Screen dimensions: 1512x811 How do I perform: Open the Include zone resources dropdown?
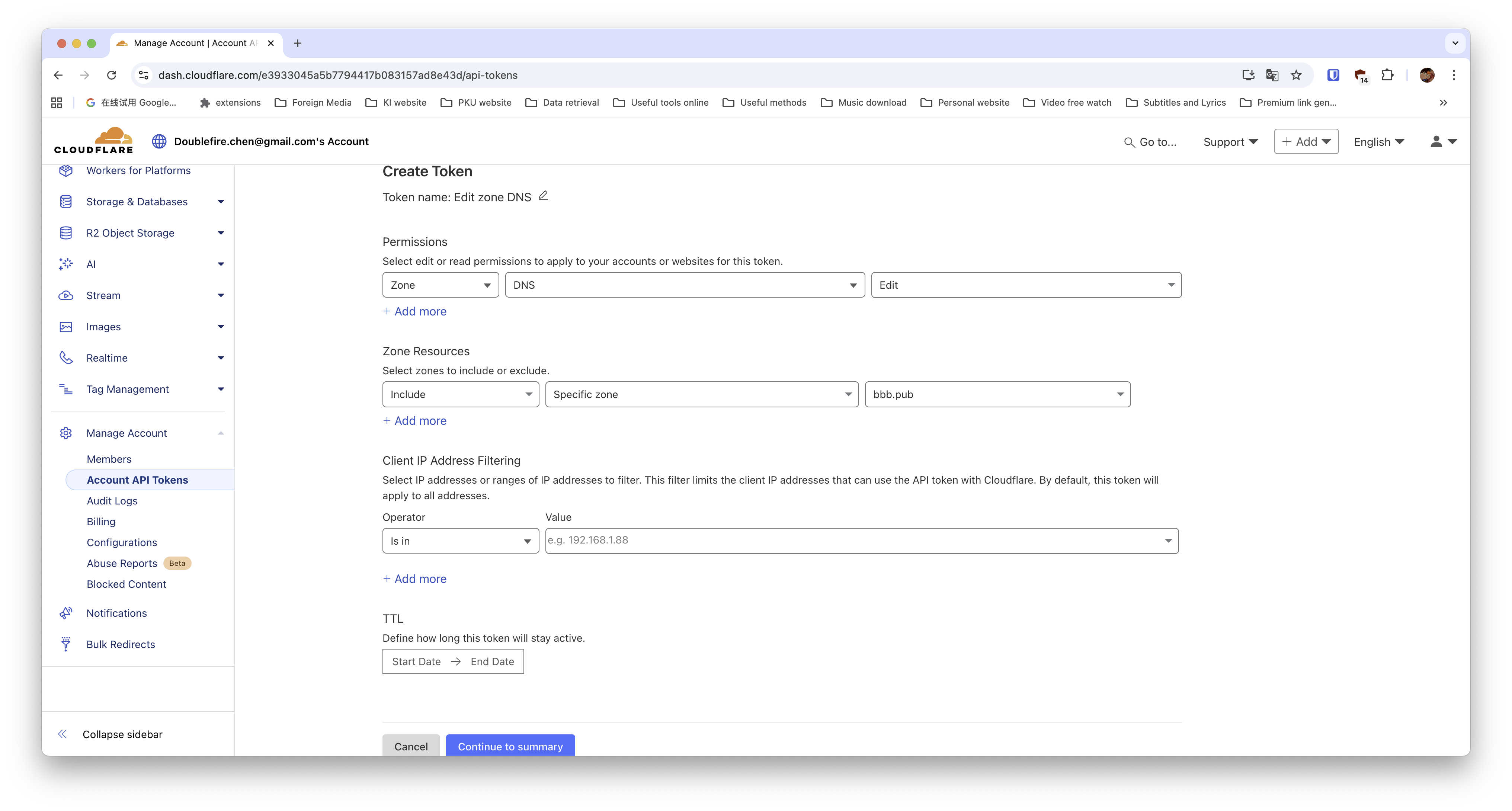click(460, 394)
